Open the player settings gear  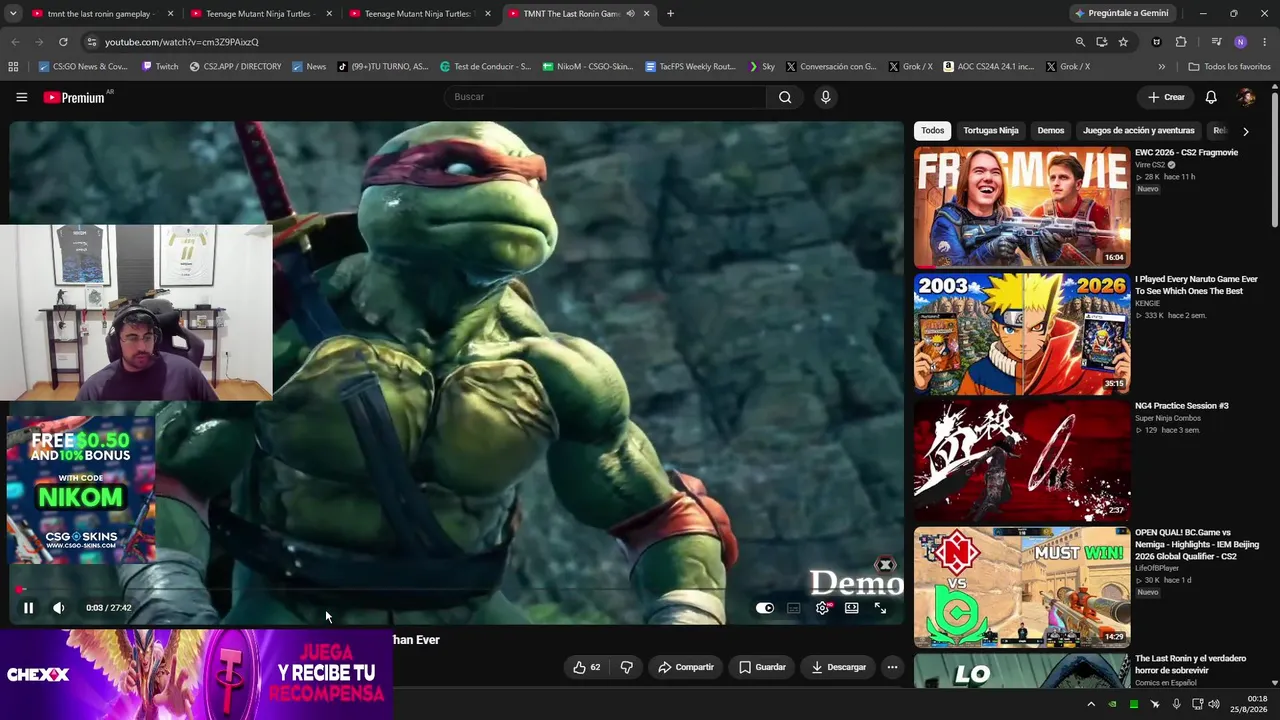pyautogui.click(x=823, y=608)
